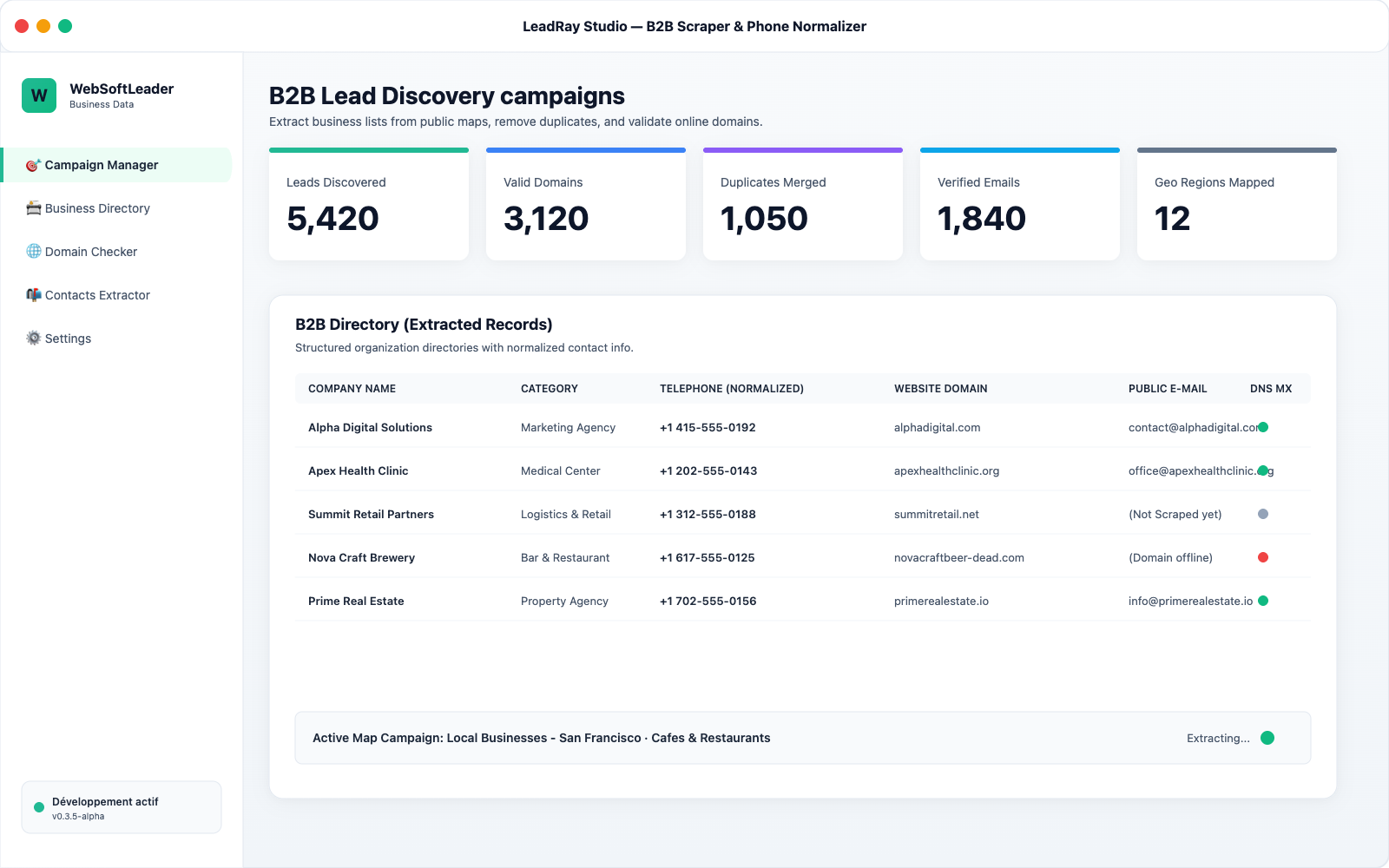1389x868 pixels.
Task: Click the Geo Regions Mapped stat card
Action: pyautogui.click(x=1237, y=204)
